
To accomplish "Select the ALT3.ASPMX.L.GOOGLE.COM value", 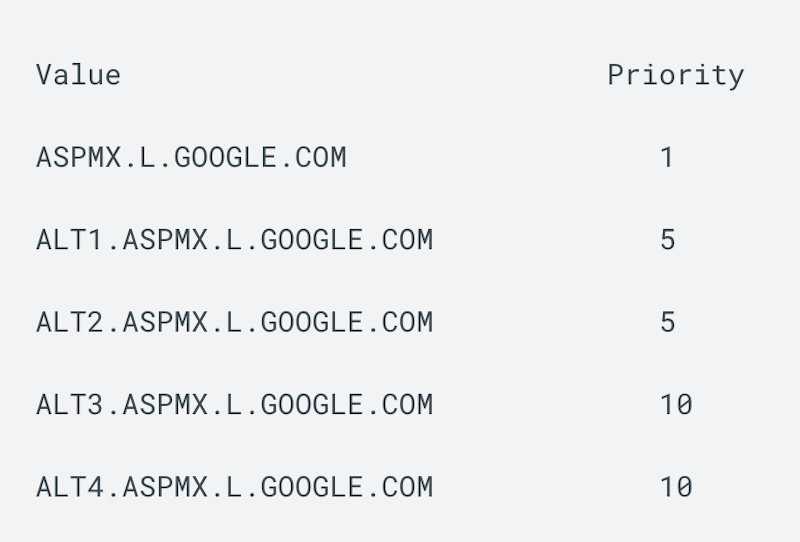I will pos(234,404).
